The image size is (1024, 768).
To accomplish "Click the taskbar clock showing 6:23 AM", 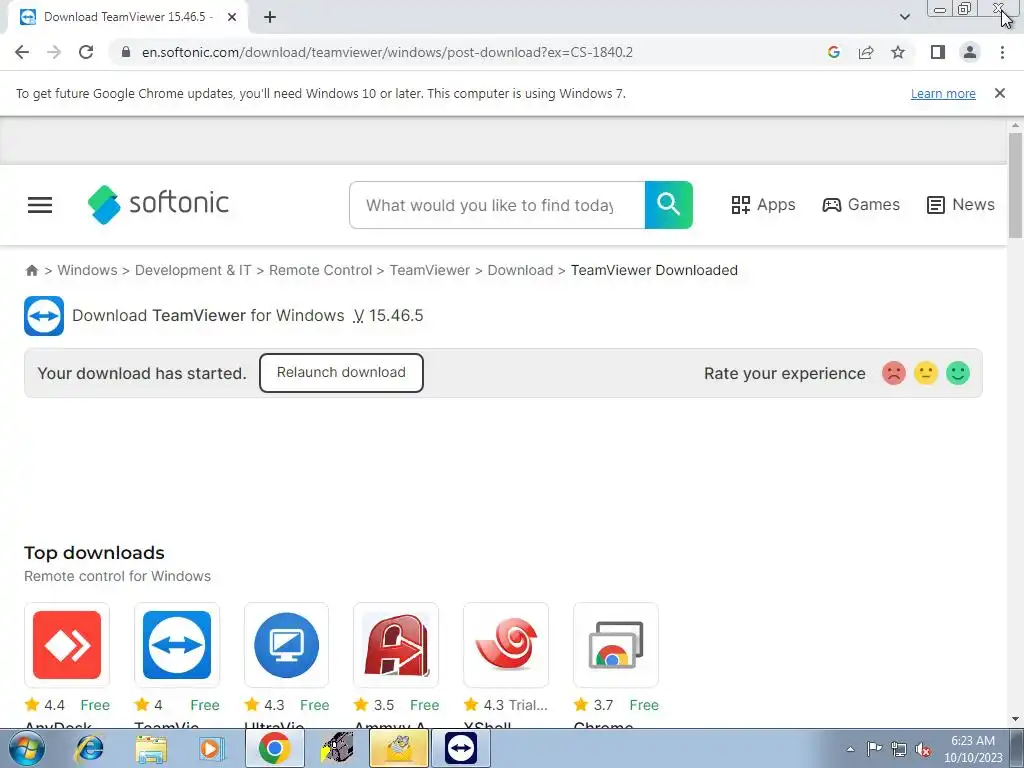I will point(973,749).
